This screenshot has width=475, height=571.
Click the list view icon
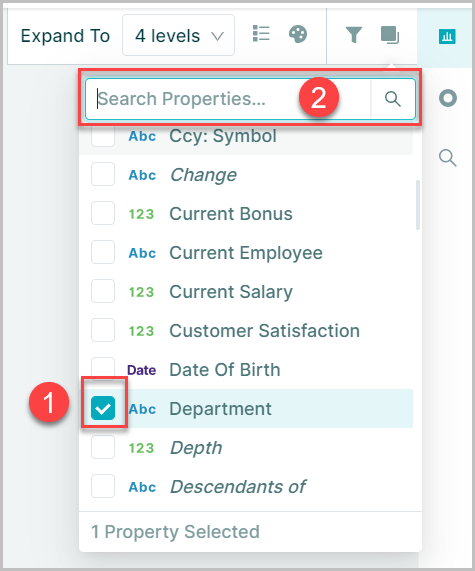coord(261,34)
